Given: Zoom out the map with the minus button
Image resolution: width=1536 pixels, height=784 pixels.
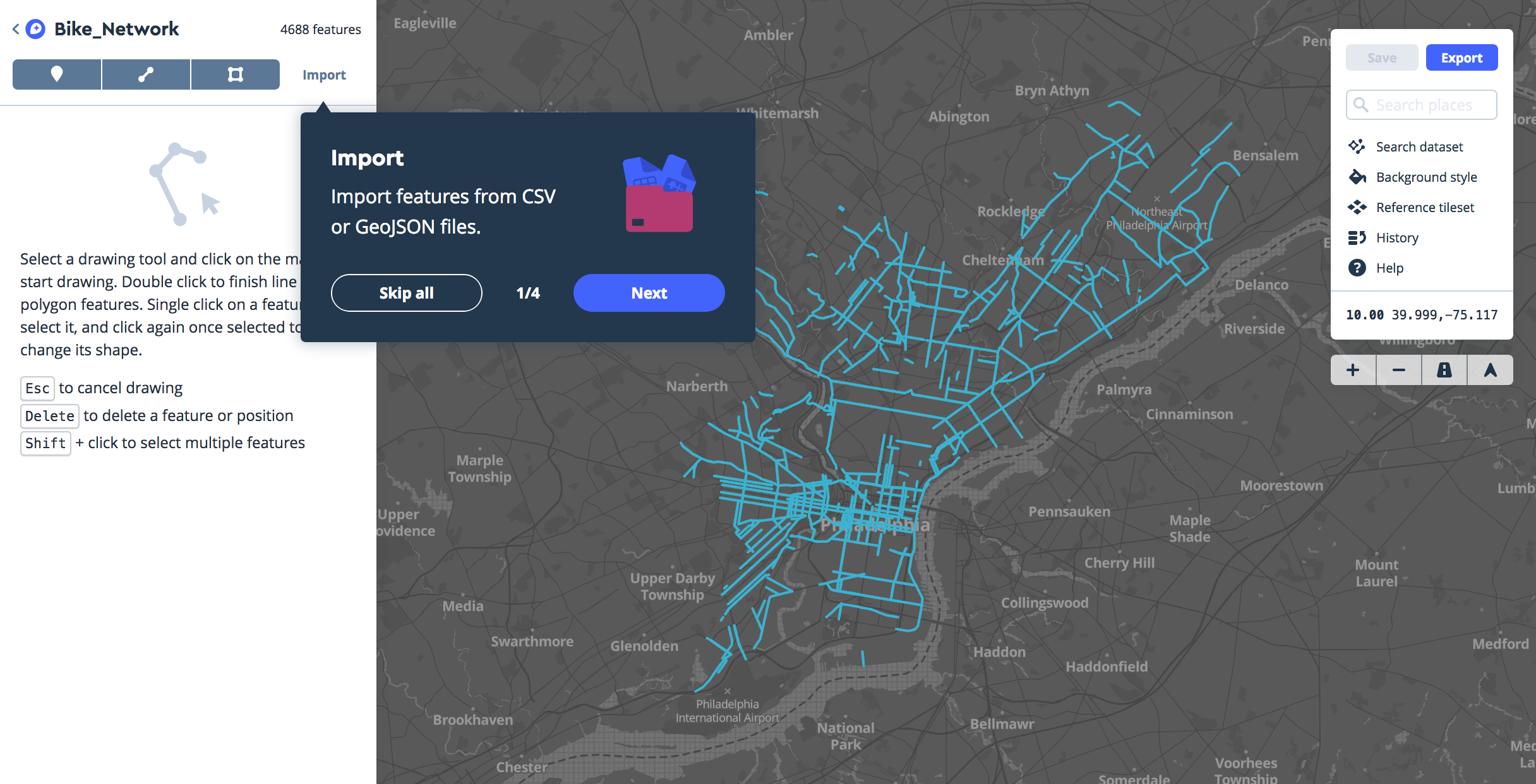Looking at the screenshot, I should click(1399, 370).
